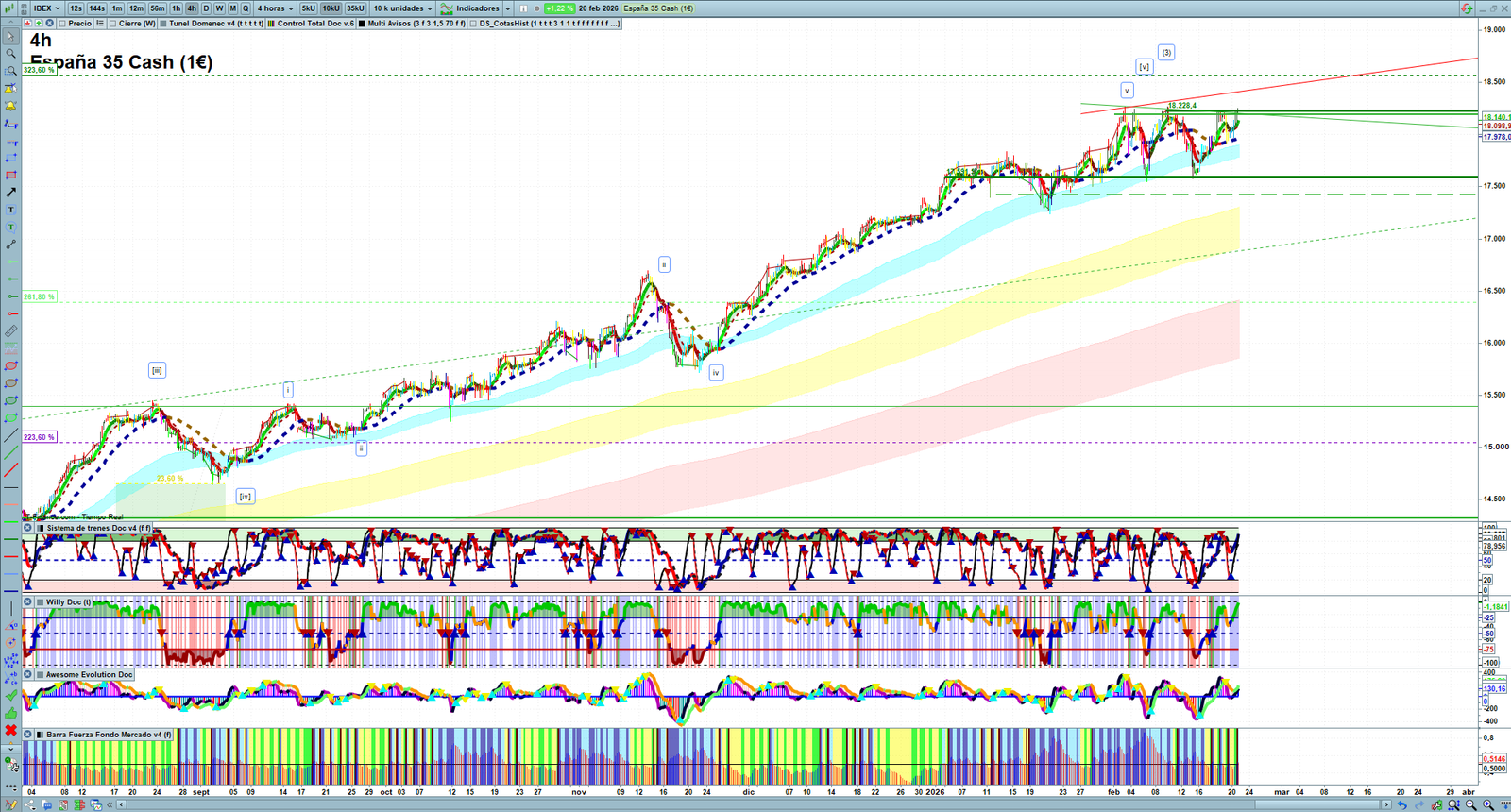Open the 4 horas timeframe dropdown

pyautogui.click(x=275, y=8)
